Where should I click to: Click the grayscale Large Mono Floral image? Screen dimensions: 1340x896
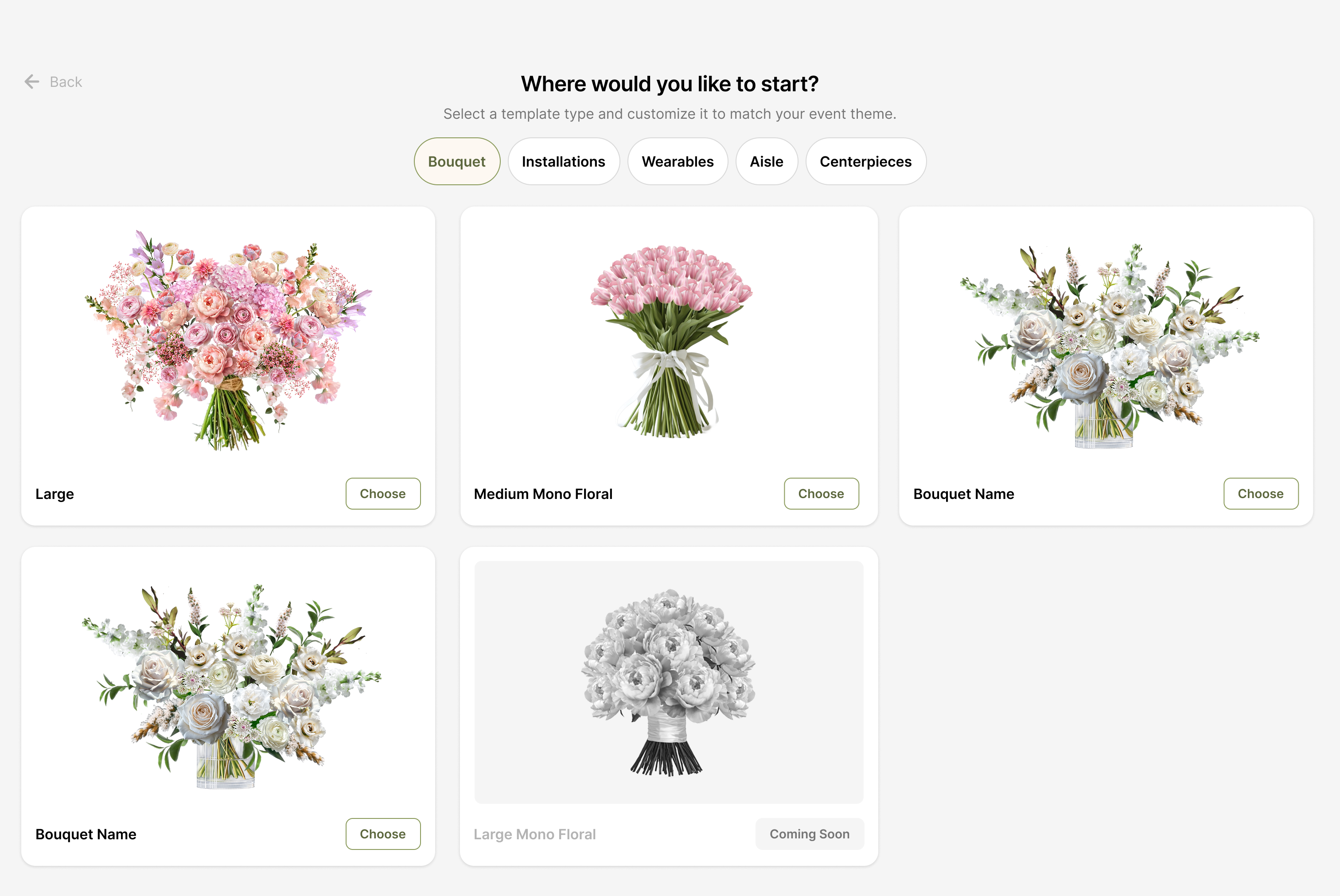[669, 682]
